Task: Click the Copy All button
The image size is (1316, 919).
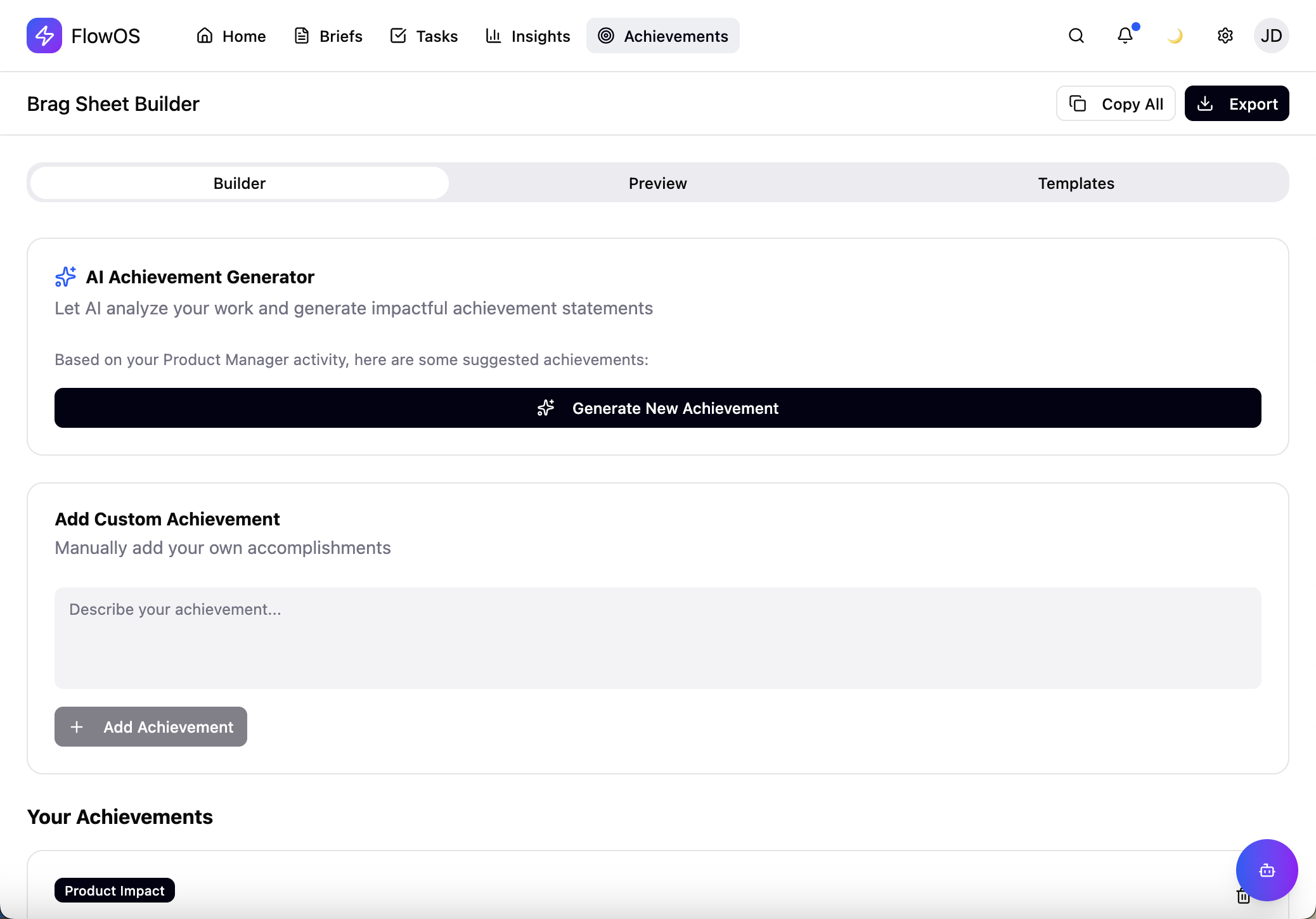Action: coord(1115,103)
